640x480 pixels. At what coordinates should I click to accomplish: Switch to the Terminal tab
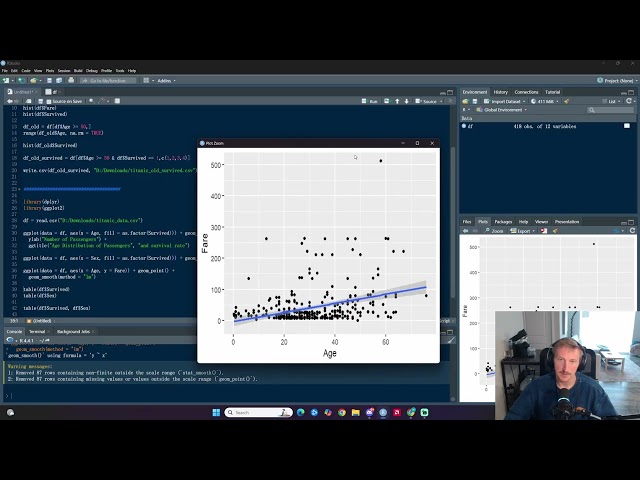[x=37, y=331]
